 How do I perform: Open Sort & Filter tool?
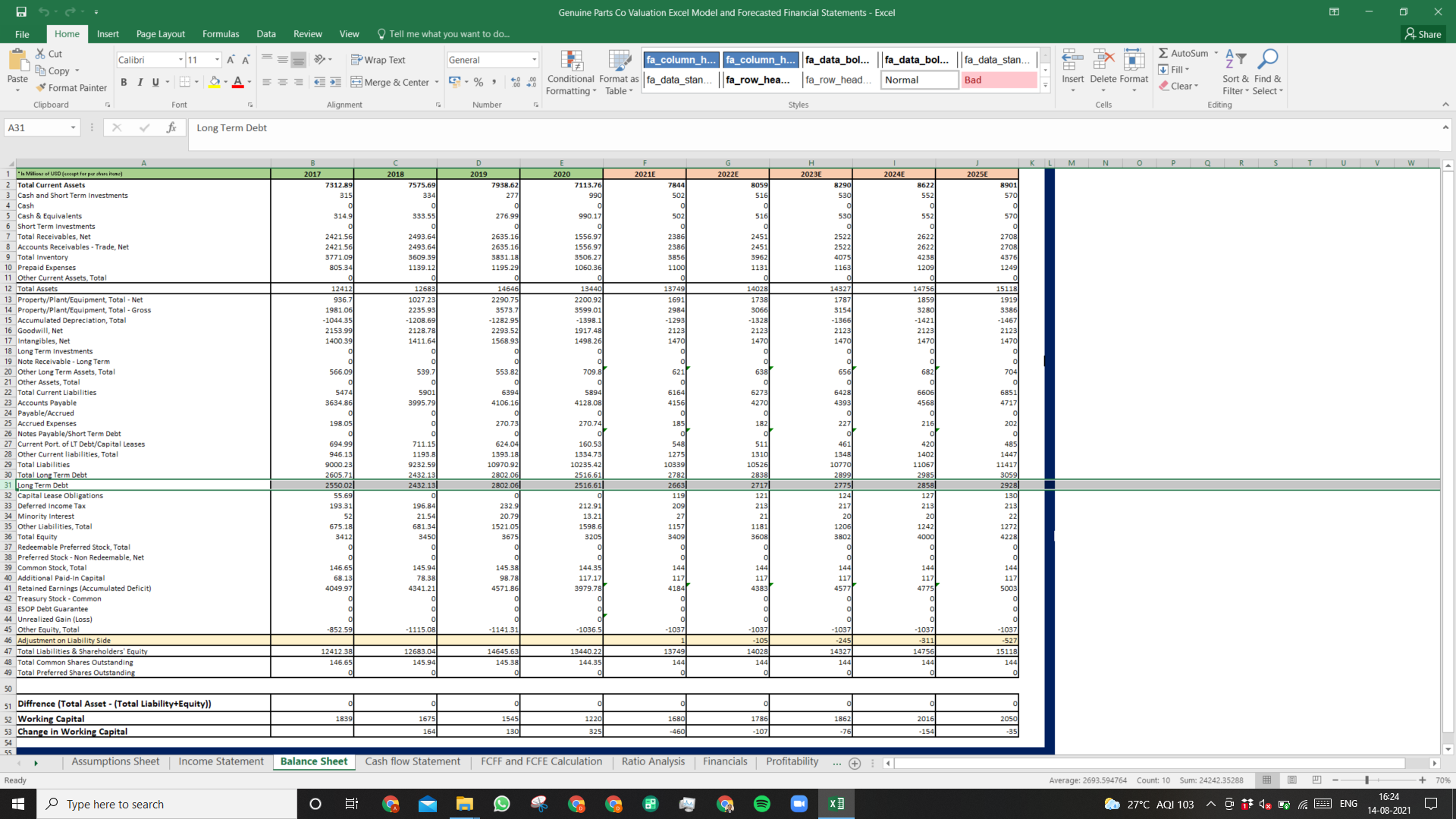coord(1235,73)
